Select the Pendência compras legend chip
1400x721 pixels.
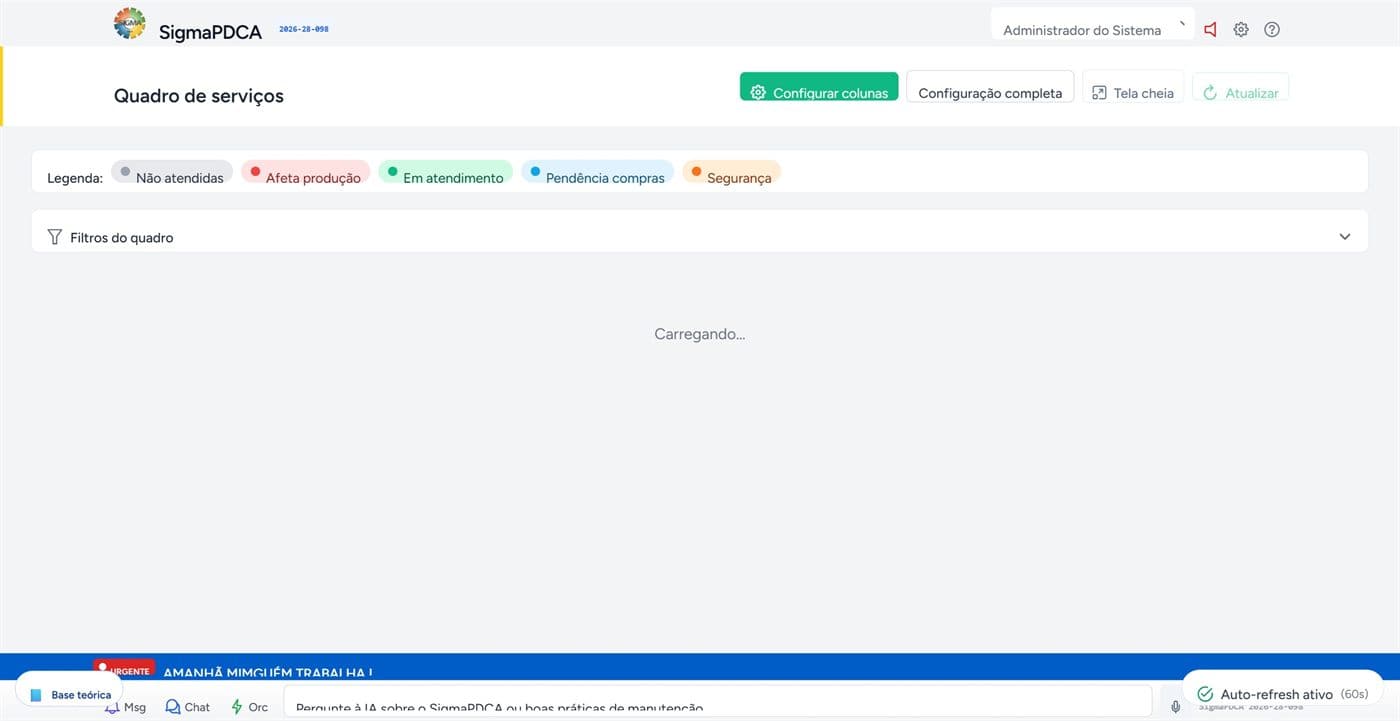coord(597,173)
